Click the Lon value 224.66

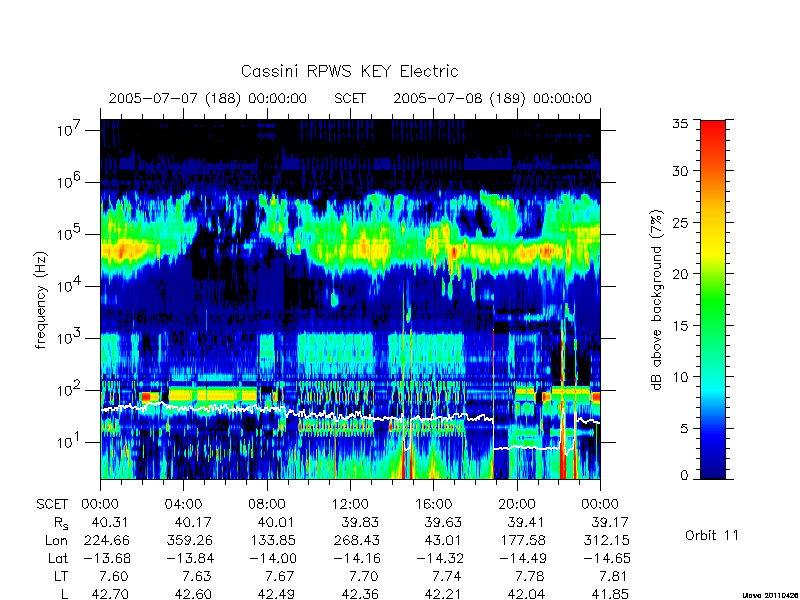click(x=106, y=540)
